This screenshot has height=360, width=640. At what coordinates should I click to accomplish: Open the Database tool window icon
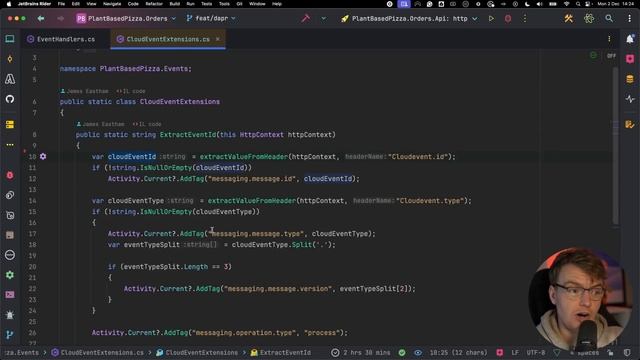pyautogui.click(x=630, y=79)
